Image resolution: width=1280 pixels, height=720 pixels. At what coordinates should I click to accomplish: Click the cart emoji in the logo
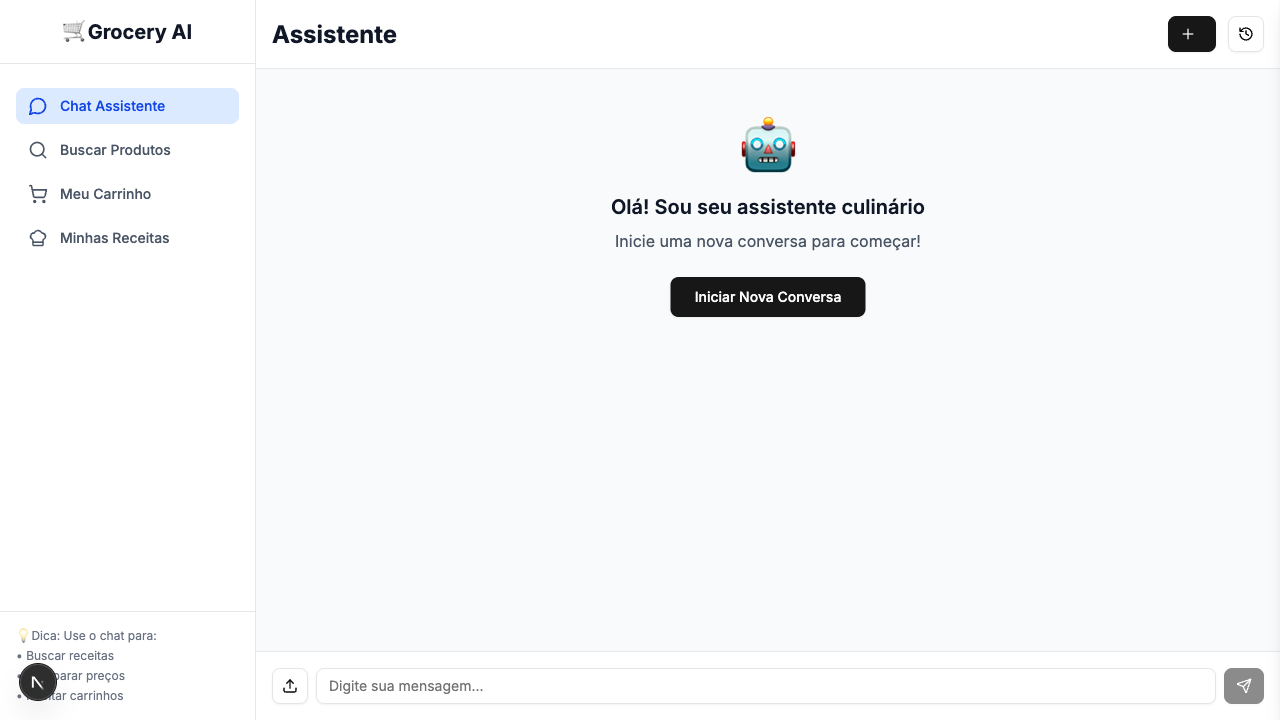pos(74,32)
